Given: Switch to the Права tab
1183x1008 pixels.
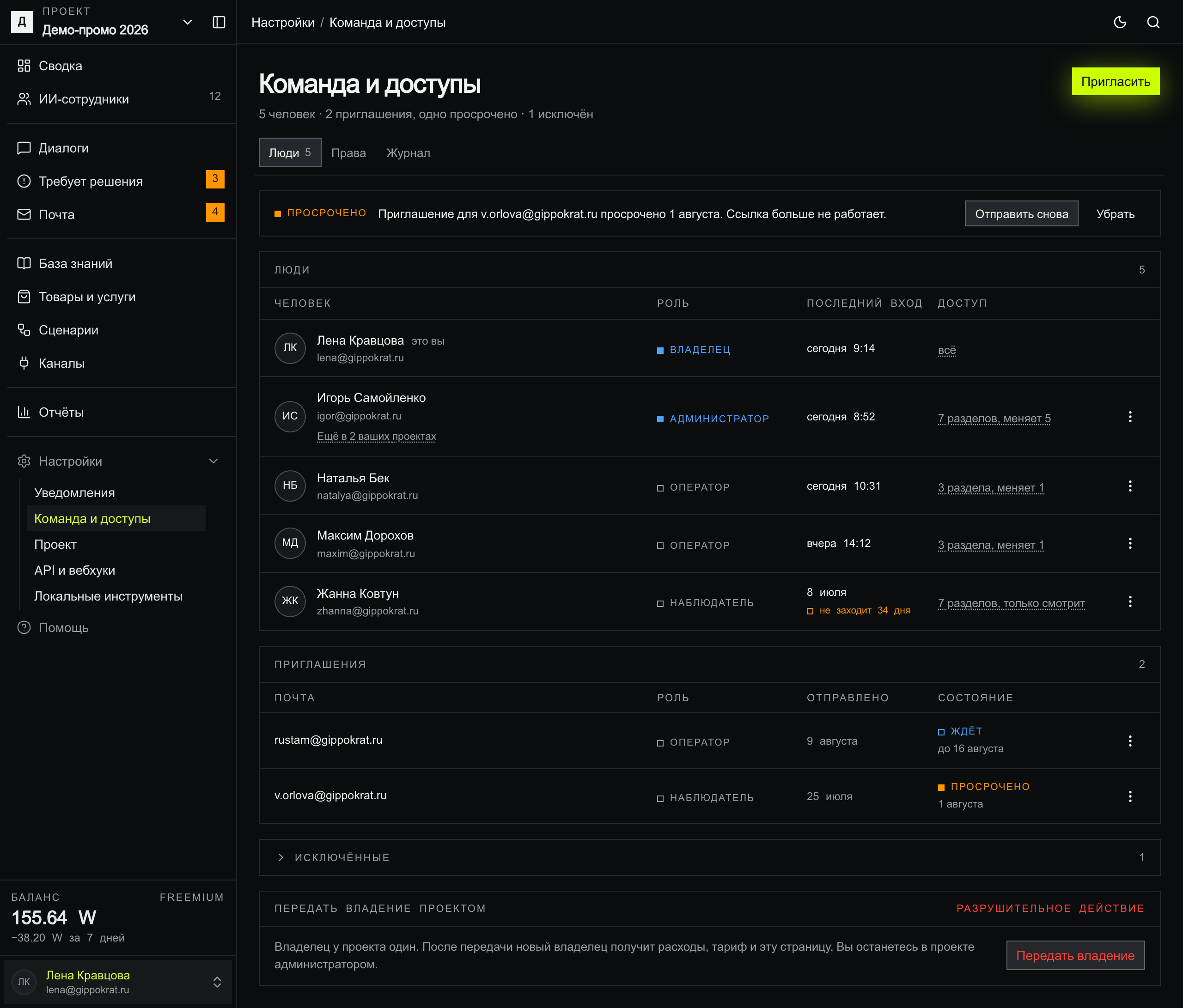Looking at the screenshot, I should [348, 153].
